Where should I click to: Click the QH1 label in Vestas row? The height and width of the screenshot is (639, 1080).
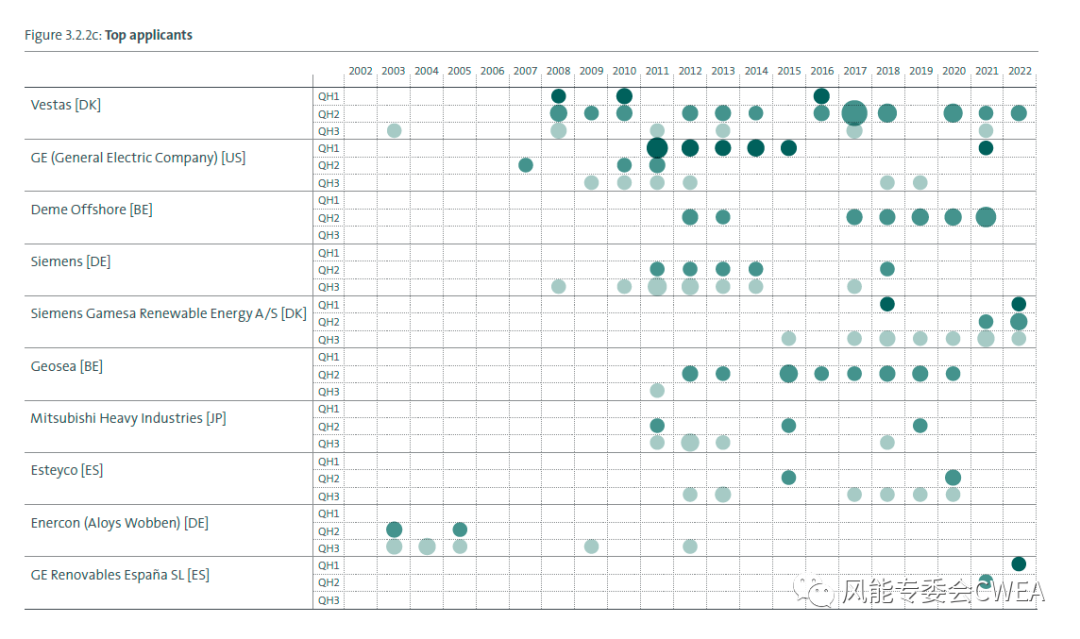click(329, 96)
